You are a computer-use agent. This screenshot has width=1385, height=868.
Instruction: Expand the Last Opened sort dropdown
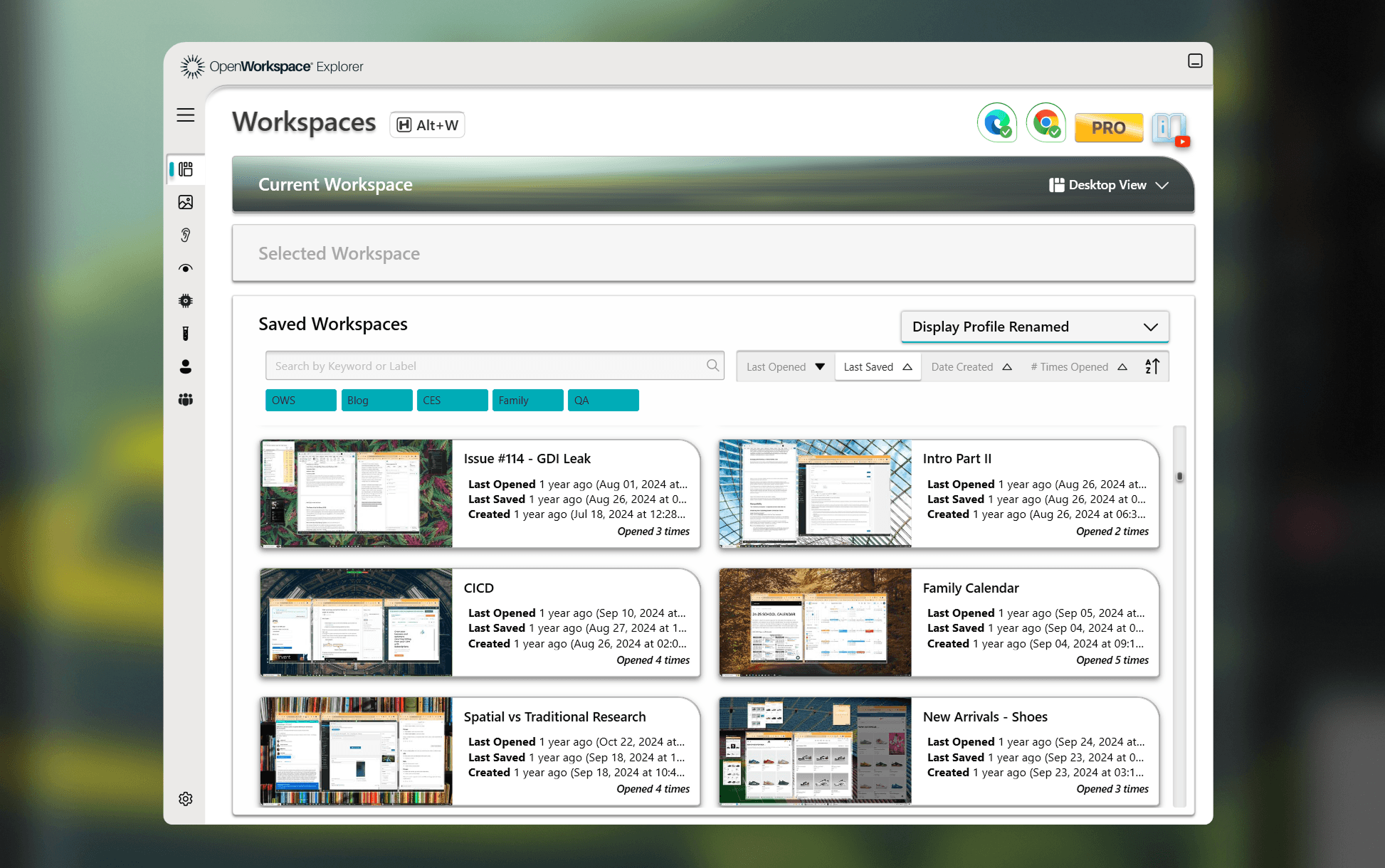pyautogui.click(x=784, y=366)
